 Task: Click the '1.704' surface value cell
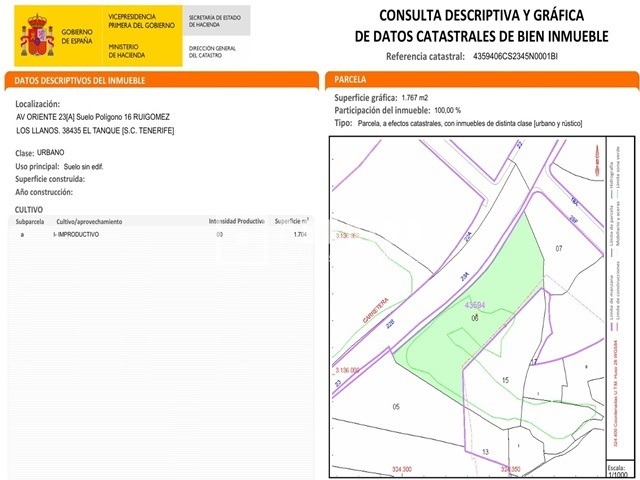(300, 234)
